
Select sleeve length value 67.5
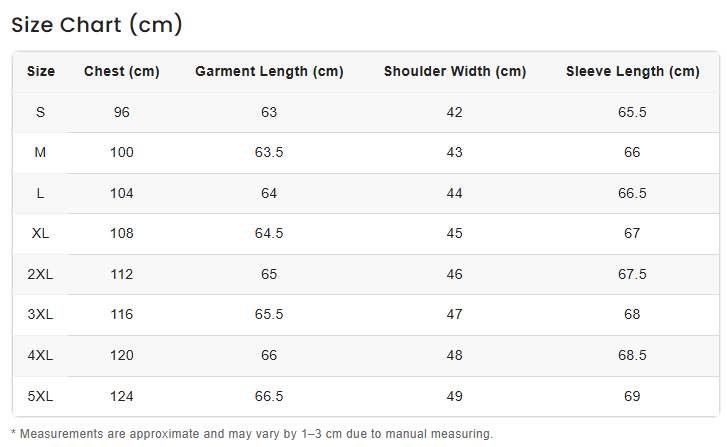(632, 274)
